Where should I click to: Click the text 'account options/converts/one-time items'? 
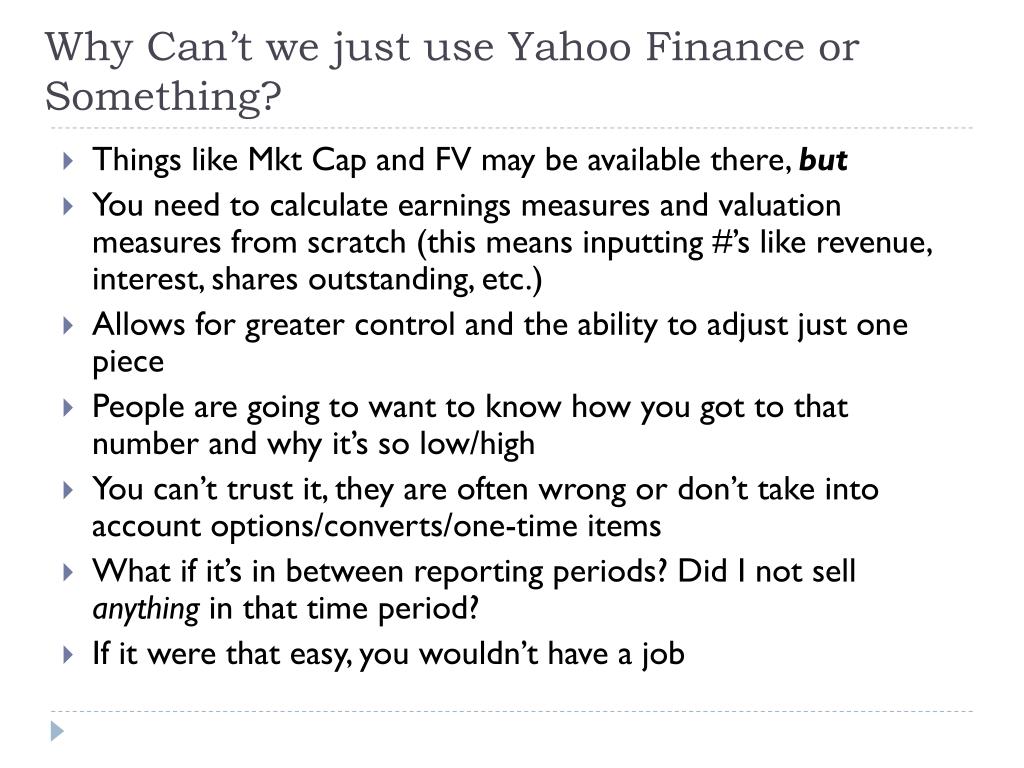point(377,526)
